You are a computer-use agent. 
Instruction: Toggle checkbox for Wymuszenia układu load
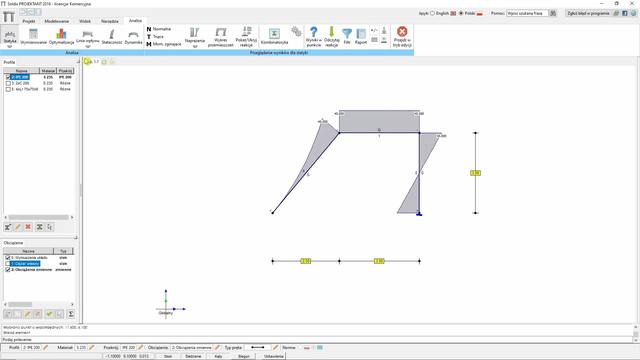click(x=8, y=258)
